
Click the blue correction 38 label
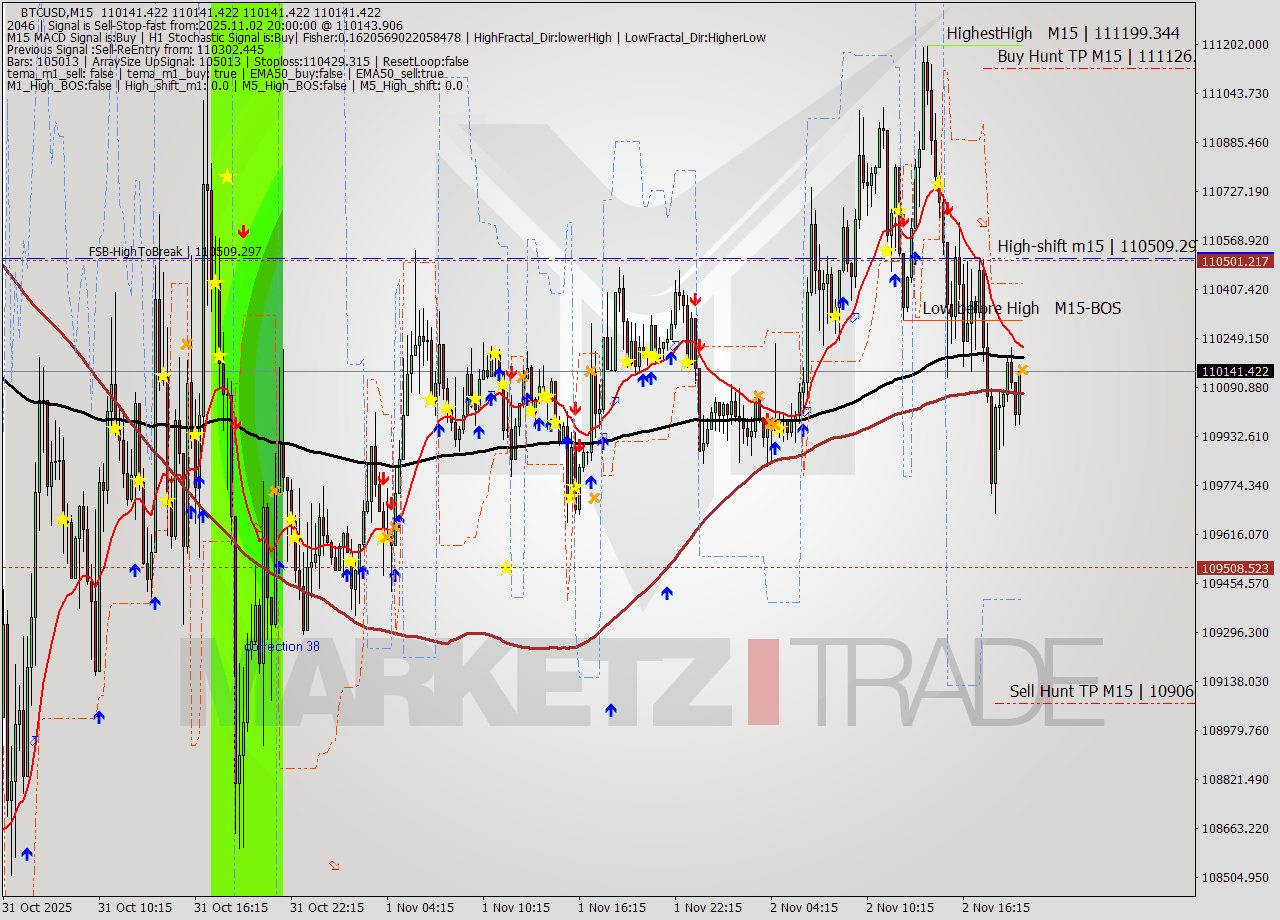click(x=283, y=647)
